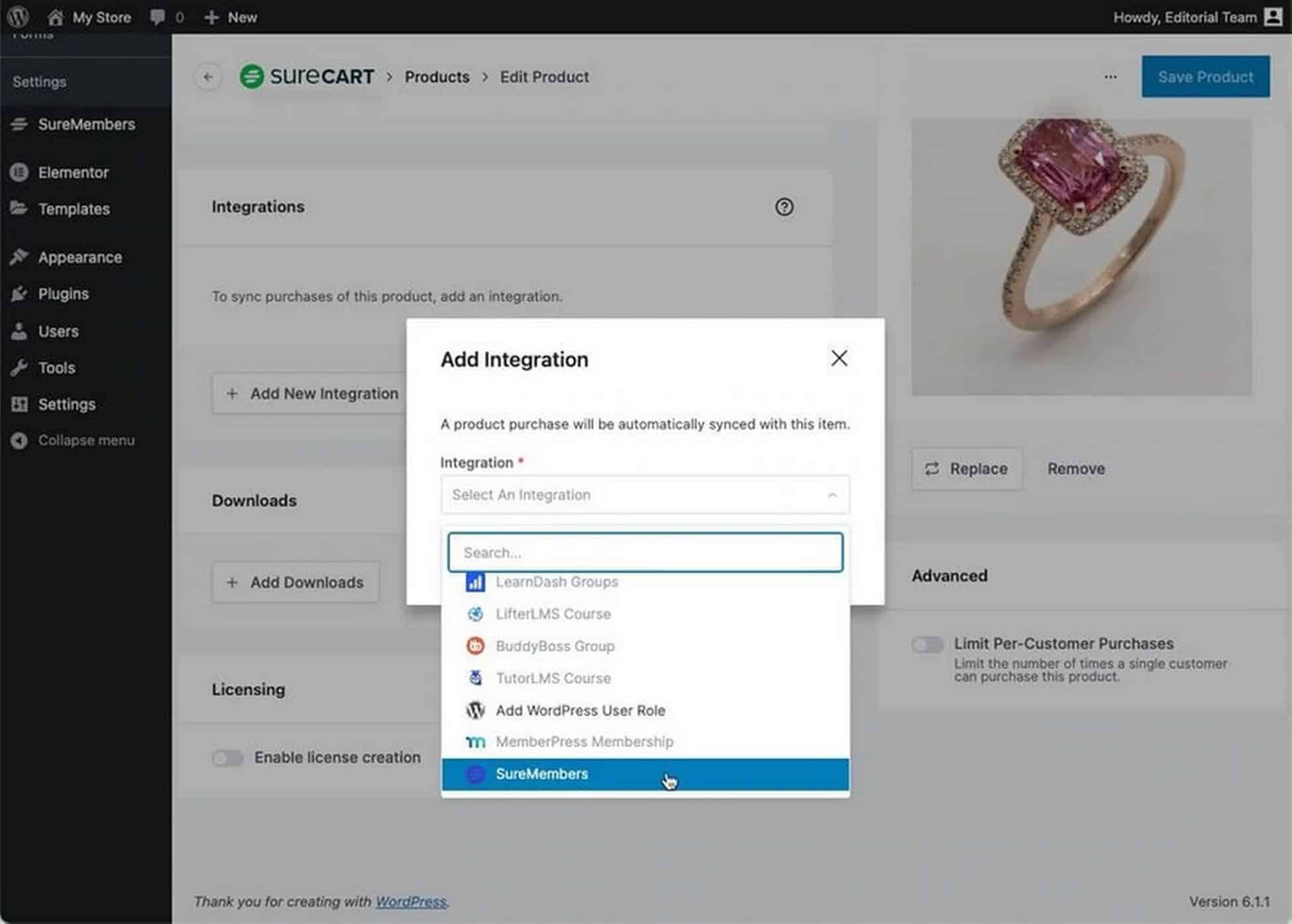
Task: Click the SureMembers sidebar icon
Action: [19, 124]
